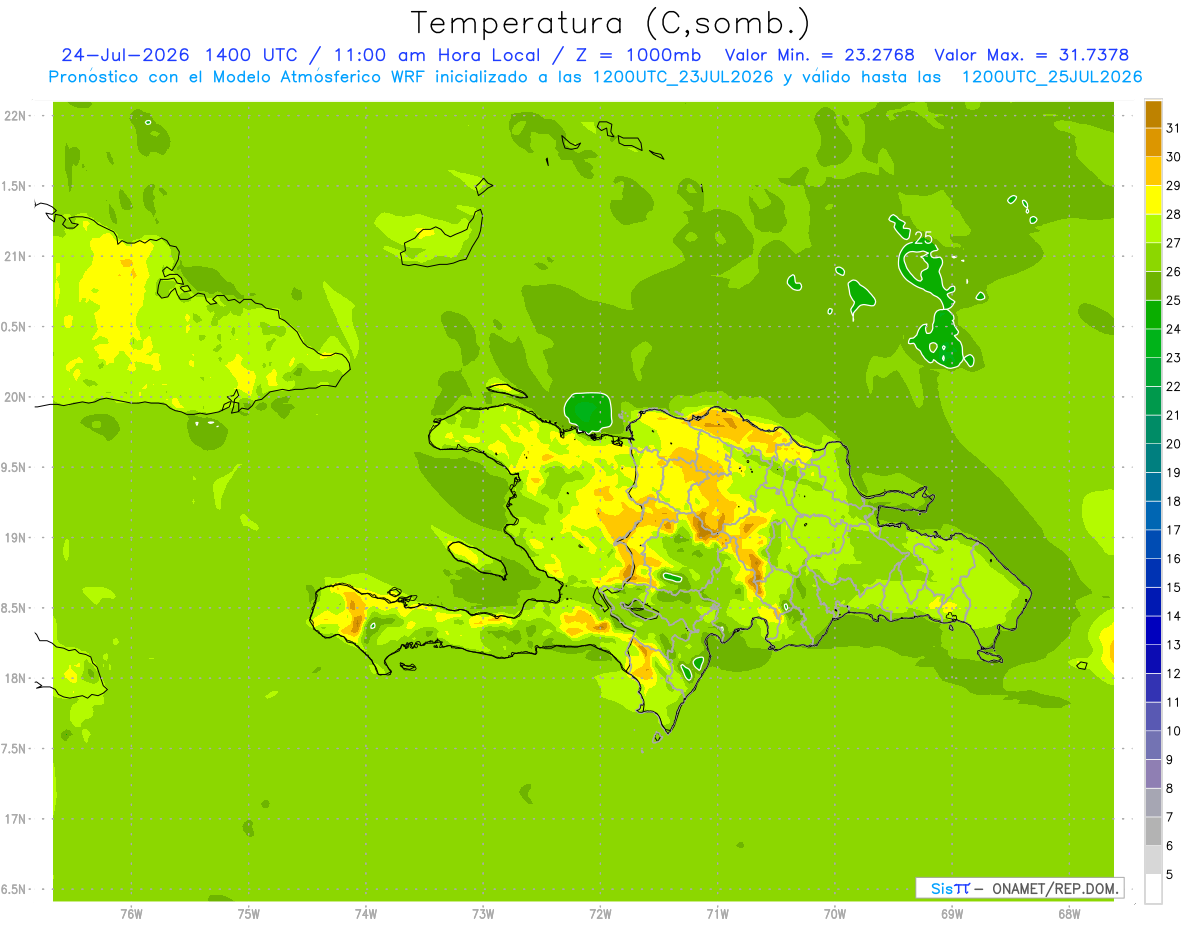Image resolution: width=1200 pixels, height=927 pixels.
Task: Click the colorbar label "29"
Action: (x=1174, y=186)
